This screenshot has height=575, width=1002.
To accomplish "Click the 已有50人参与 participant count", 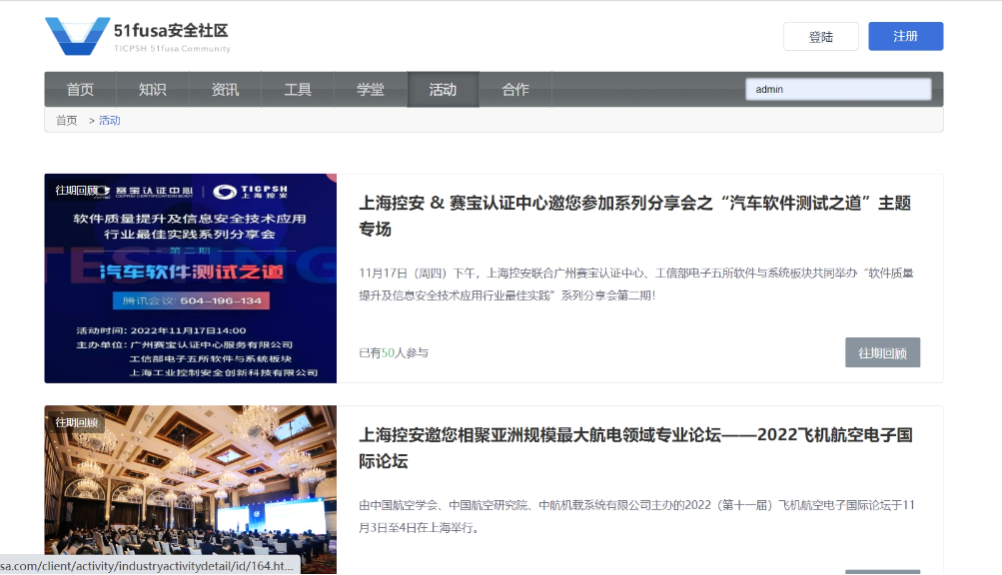I will pos(394,353).
